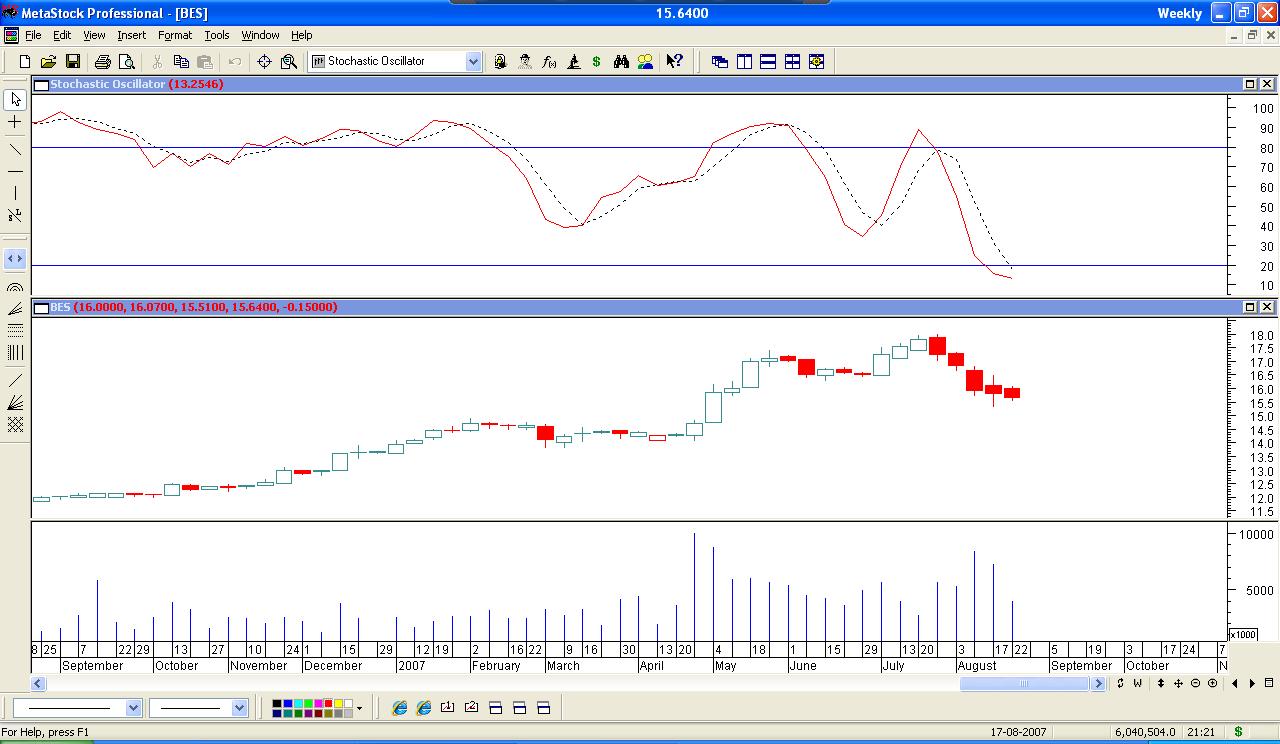Open Print Preview icon
The width and height of the screenshot is (1280, 744).
(126, 61)
